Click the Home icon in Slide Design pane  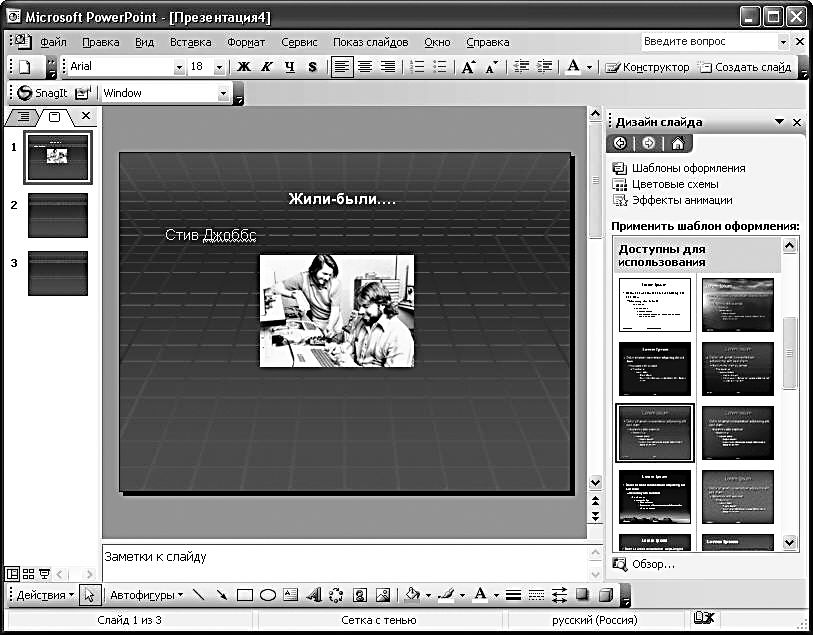[x=677, y=143]
